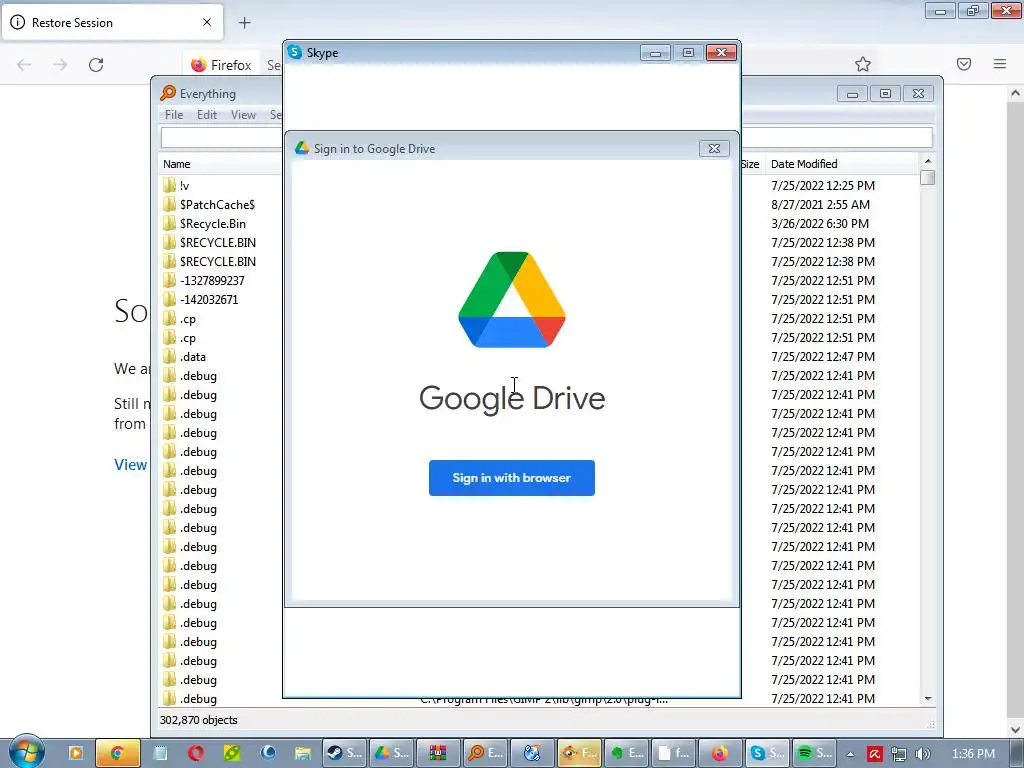The width and height of the screenshot is (1024, 768).
Task: Click the Firefox page scroll up arrow
Action: click(1015, 93)
